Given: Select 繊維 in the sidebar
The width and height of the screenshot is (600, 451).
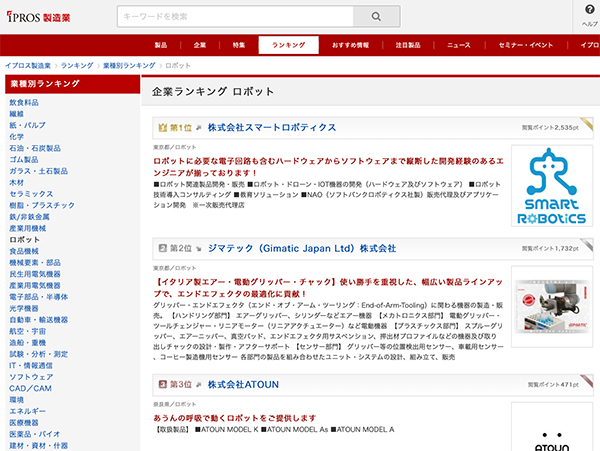Looking at the screenshot, I should pos(16,114).
